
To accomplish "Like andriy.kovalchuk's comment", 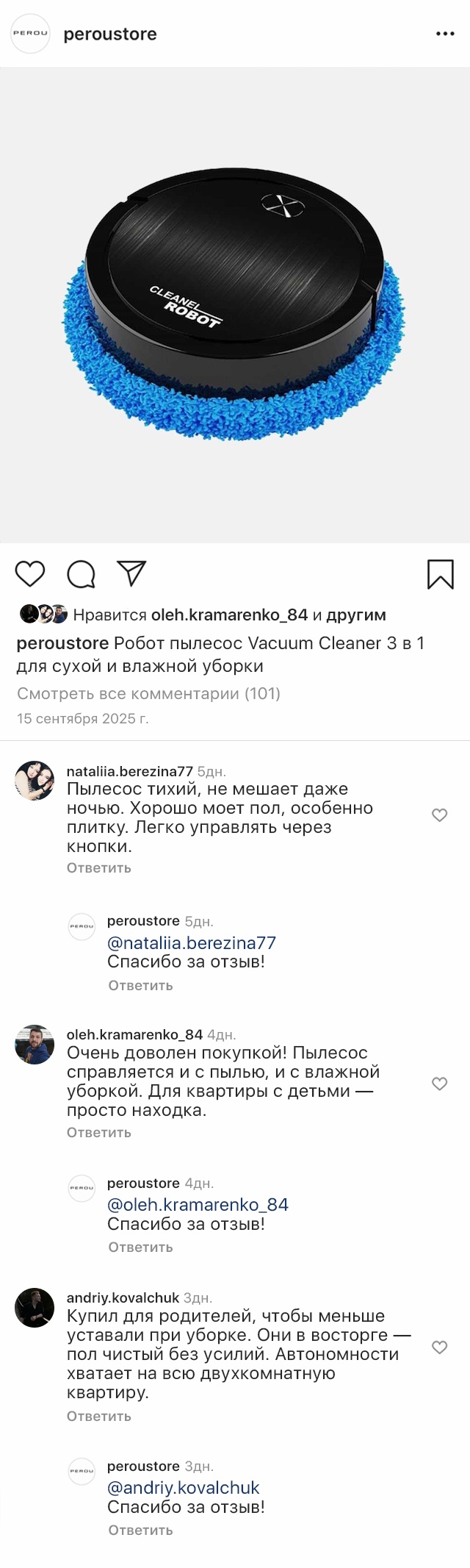I will (439, 1347).
